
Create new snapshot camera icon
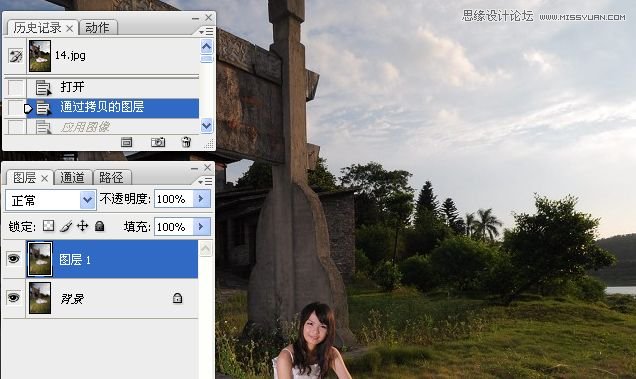158,142
